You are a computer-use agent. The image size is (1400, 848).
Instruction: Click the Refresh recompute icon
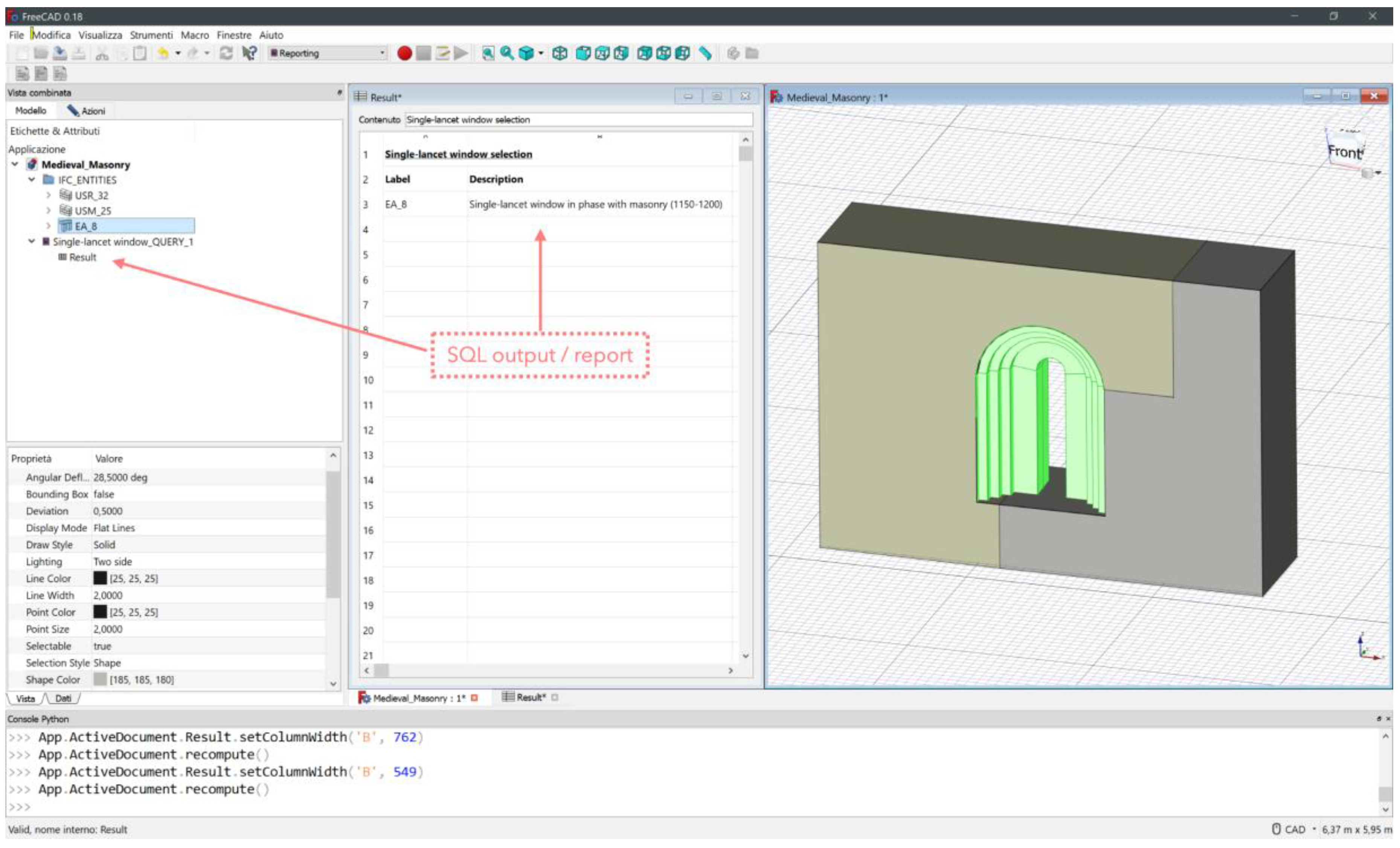(226, 53)
